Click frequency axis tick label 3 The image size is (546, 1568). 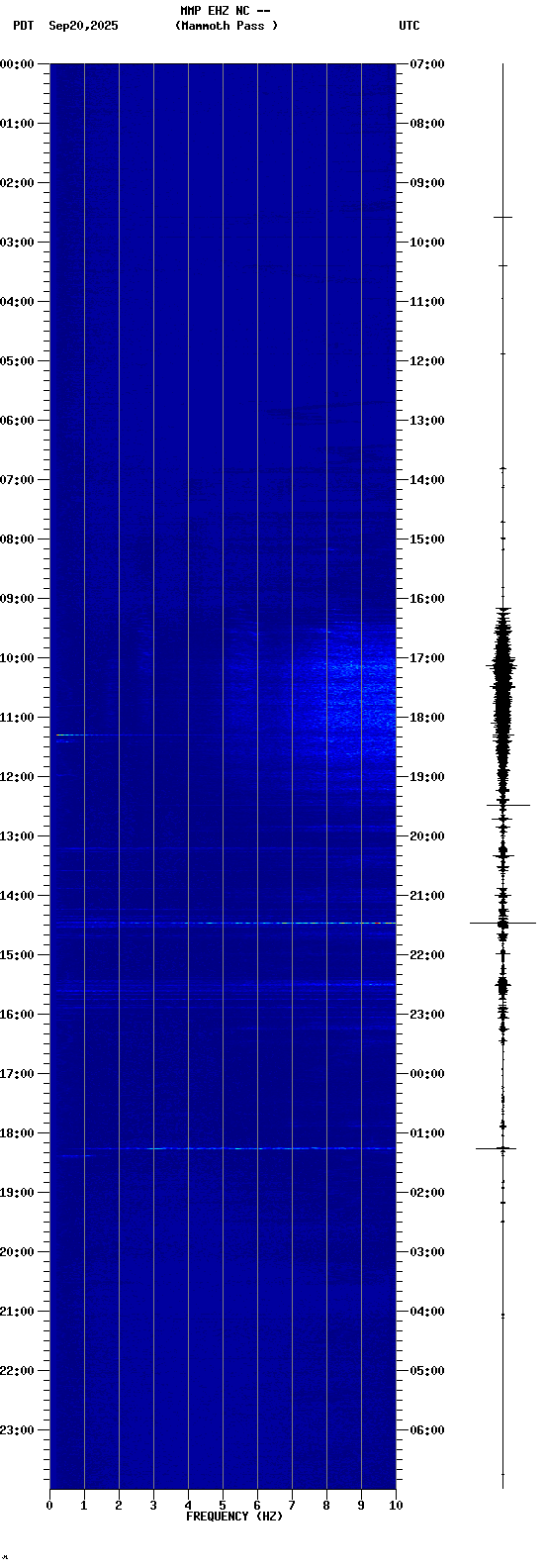click(153, 1506)
